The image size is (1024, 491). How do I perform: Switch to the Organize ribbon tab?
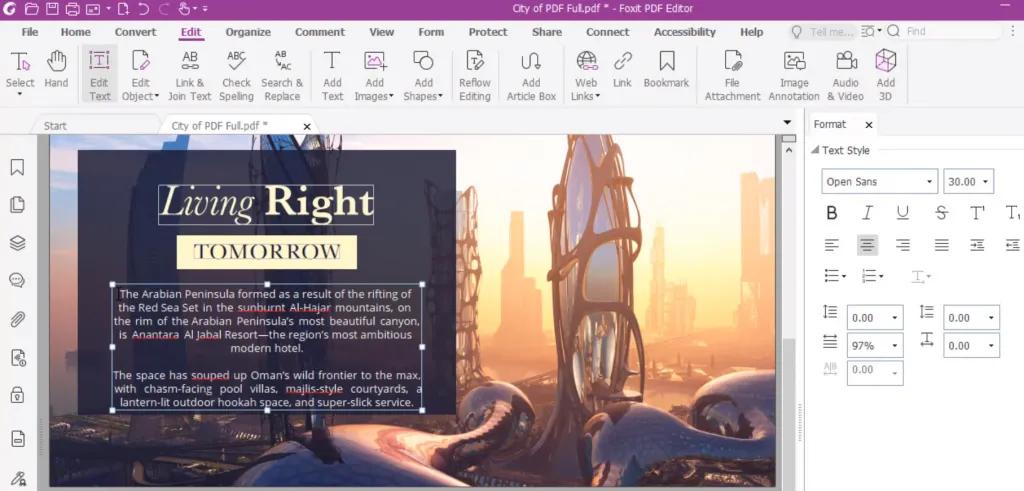tap(248, 32)
